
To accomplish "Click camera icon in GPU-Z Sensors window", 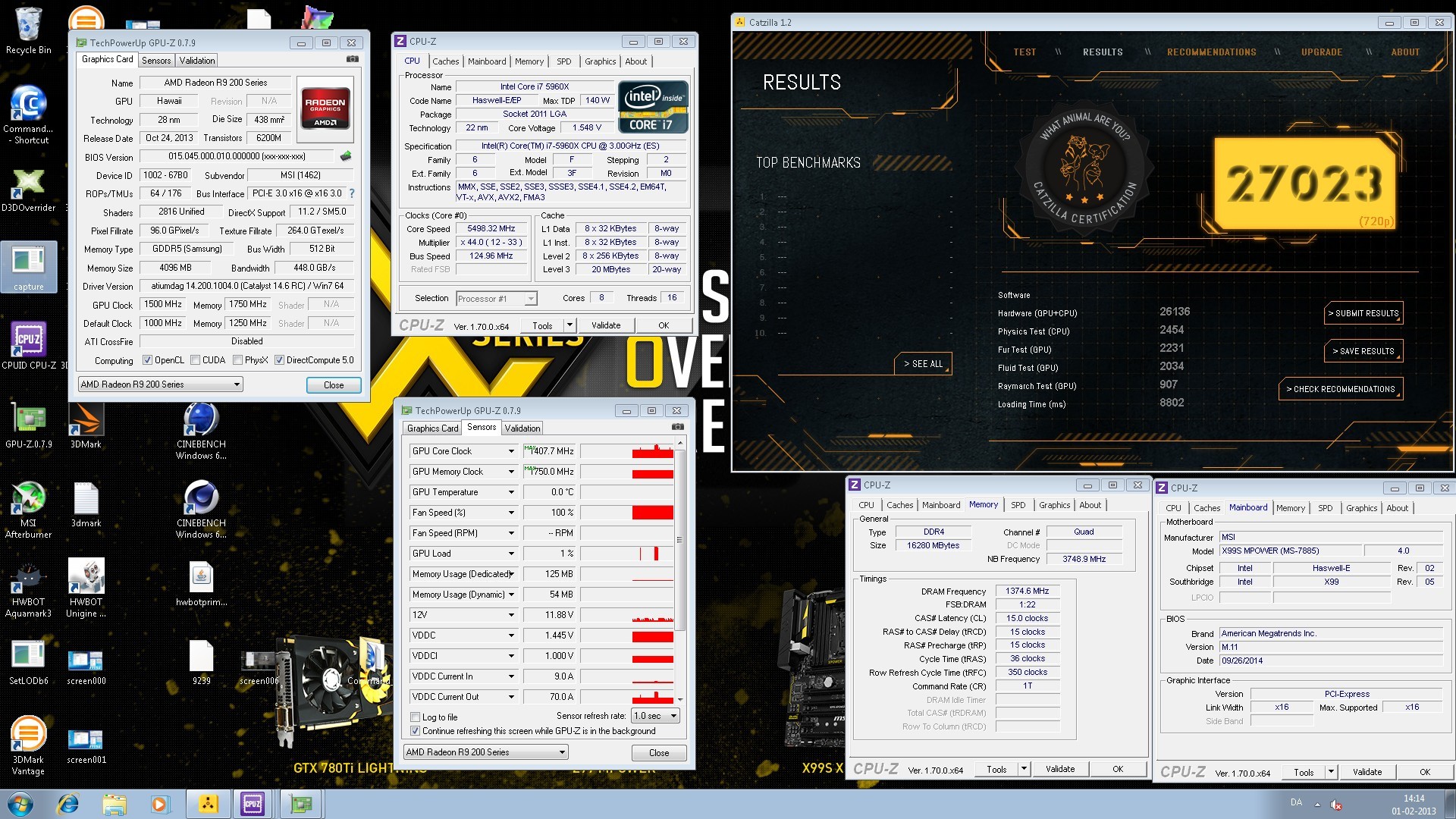I will point(678,428).
